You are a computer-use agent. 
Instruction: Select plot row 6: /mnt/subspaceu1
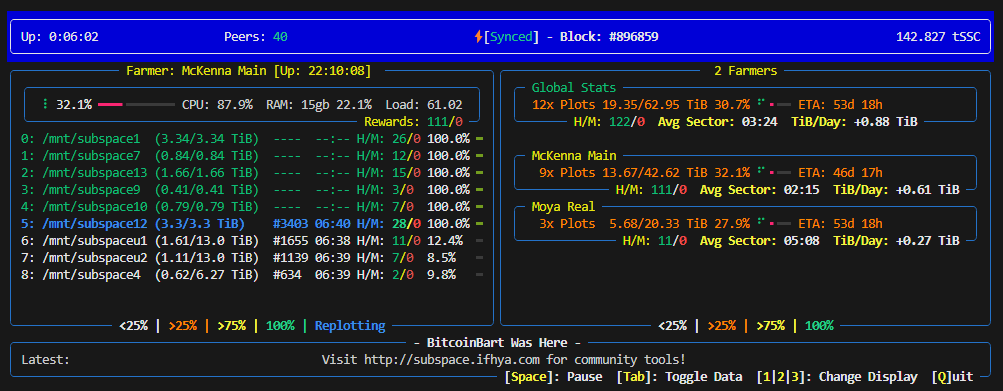point(252,241)
